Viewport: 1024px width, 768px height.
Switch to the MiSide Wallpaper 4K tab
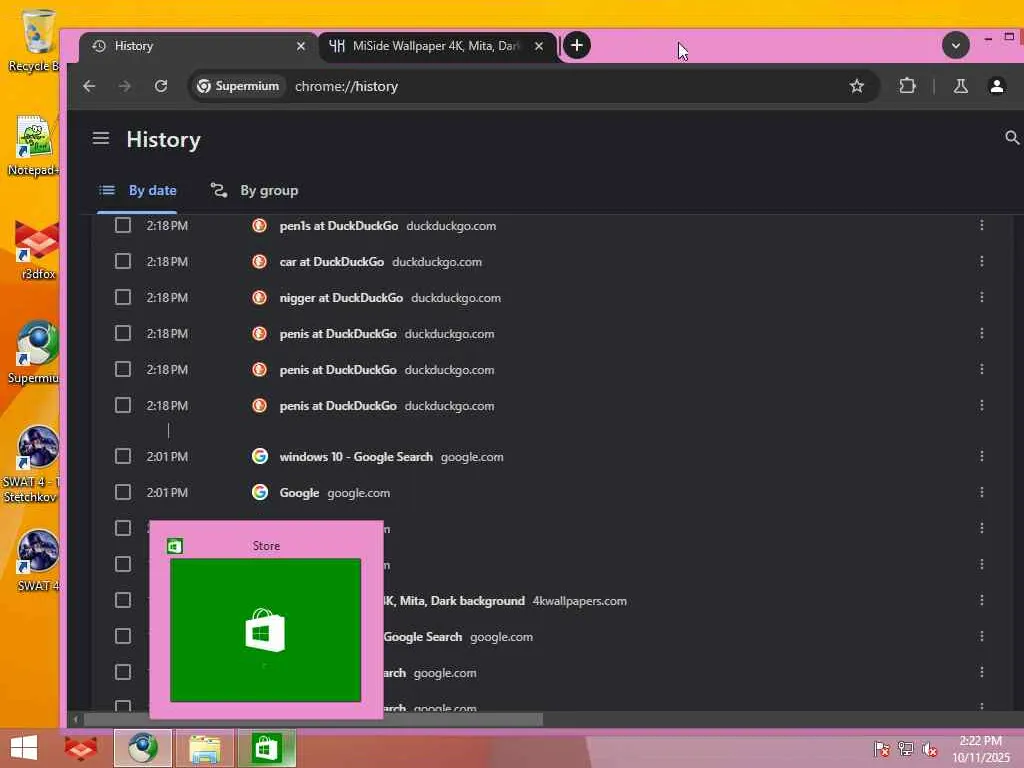click(438, 46)
